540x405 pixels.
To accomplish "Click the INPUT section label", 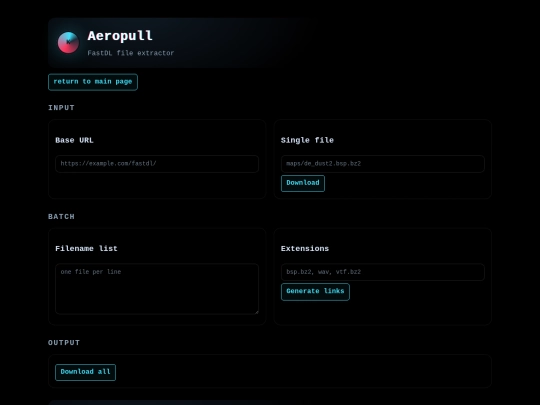I will tap(61, 108).
